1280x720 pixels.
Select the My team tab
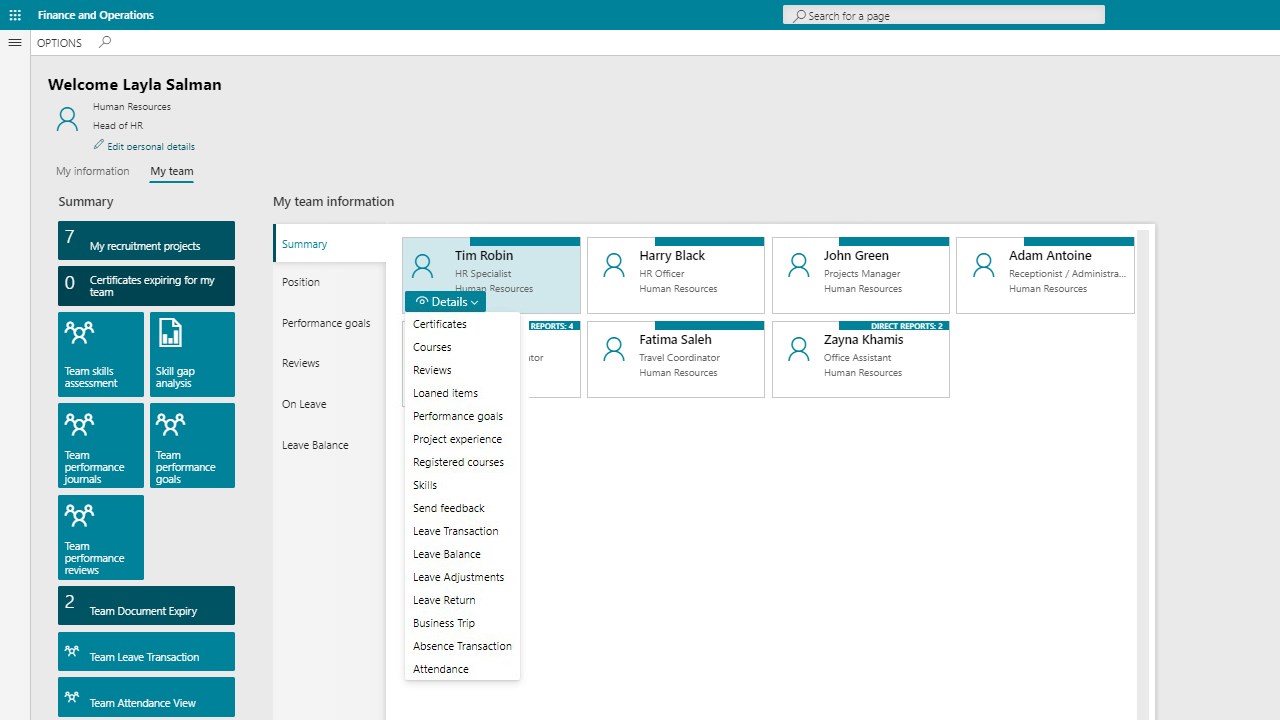(x=172, y=171)
